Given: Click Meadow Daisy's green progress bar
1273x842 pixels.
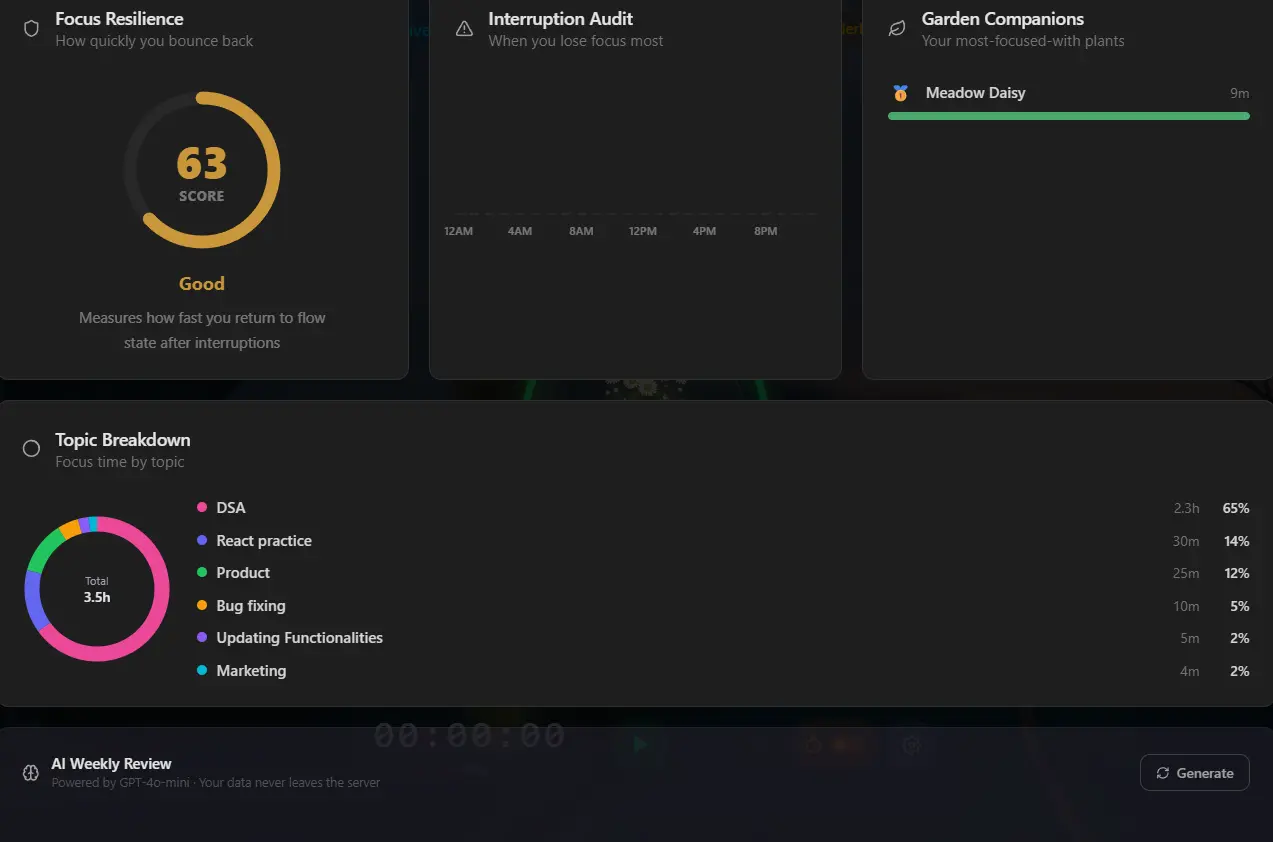Looking at the screenshot, I should coord(1068,117).
